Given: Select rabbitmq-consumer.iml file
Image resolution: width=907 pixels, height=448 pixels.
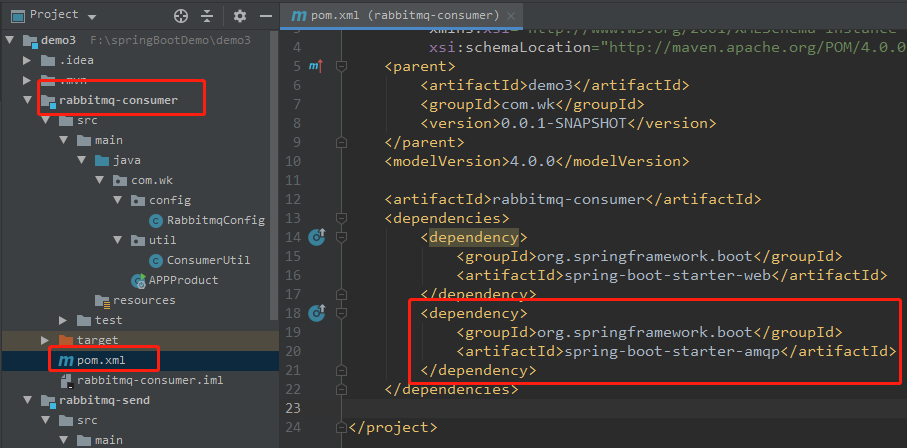Looking at the screenshot, I should (150, 380).
